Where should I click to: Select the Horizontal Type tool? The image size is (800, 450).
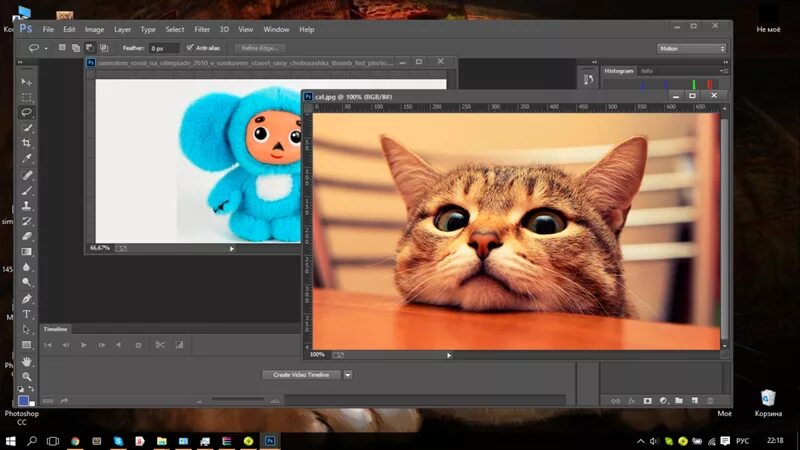(27, 314)
